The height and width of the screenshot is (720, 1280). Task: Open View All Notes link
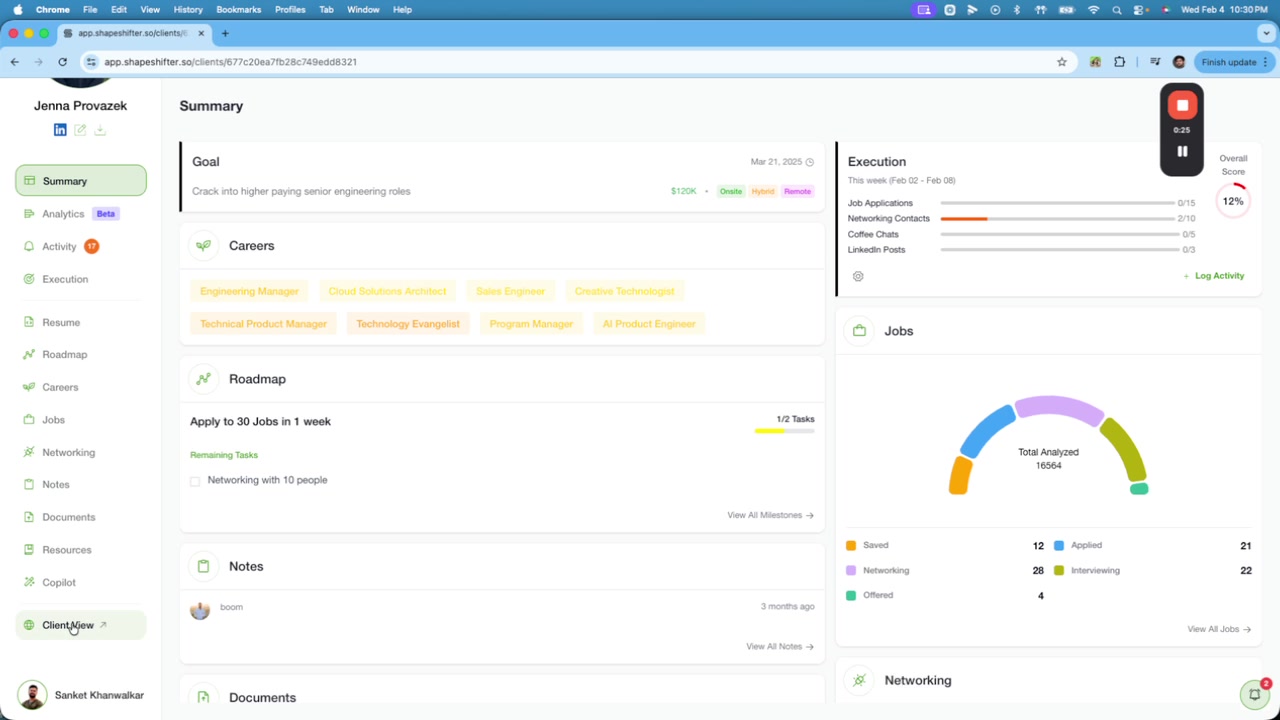coord(779,646)
